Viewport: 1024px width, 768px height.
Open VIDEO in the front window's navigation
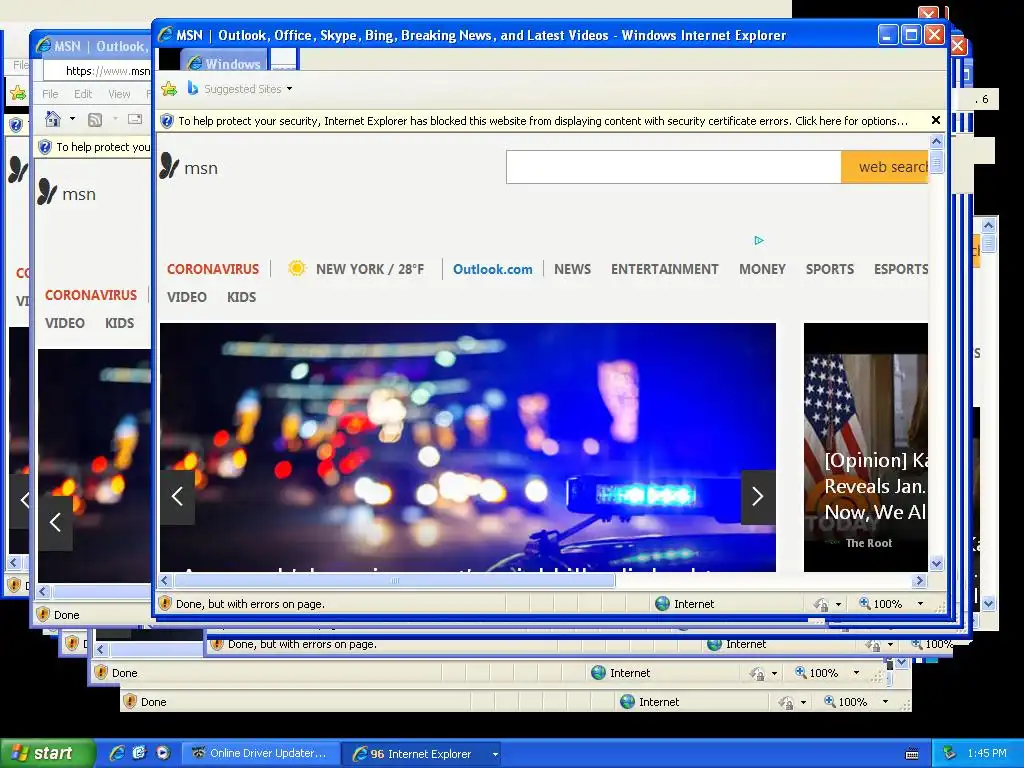click(186, 297)
